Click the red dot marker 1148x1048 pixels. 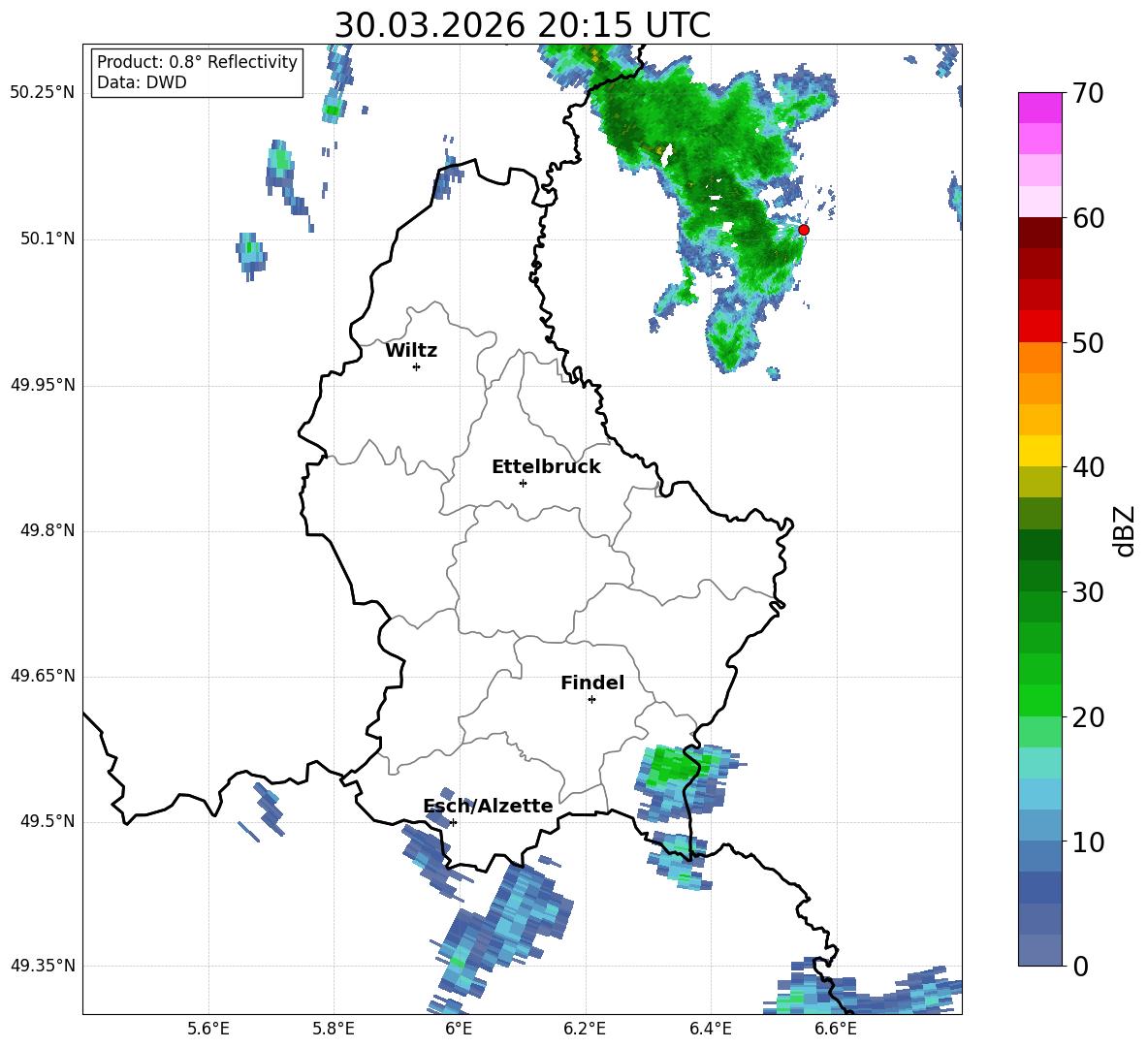[804, 230]
